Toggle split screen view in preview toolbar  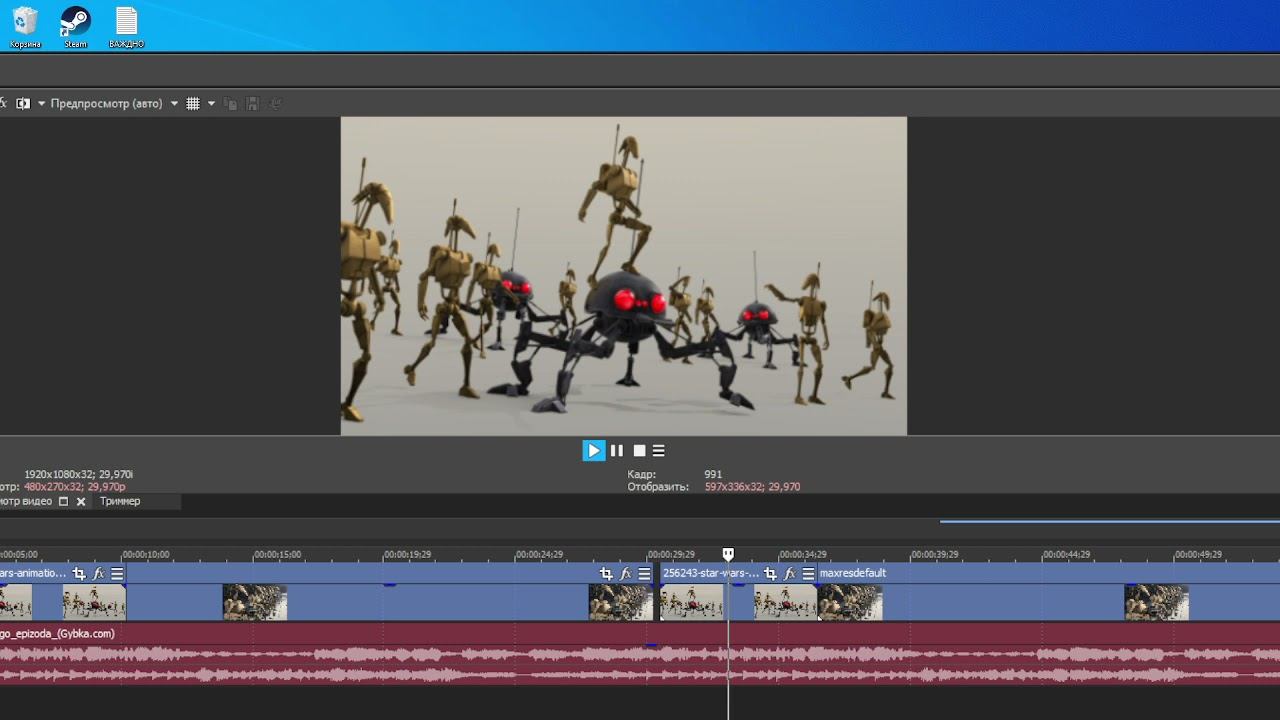pyautogui.click(x=23, y=104)
